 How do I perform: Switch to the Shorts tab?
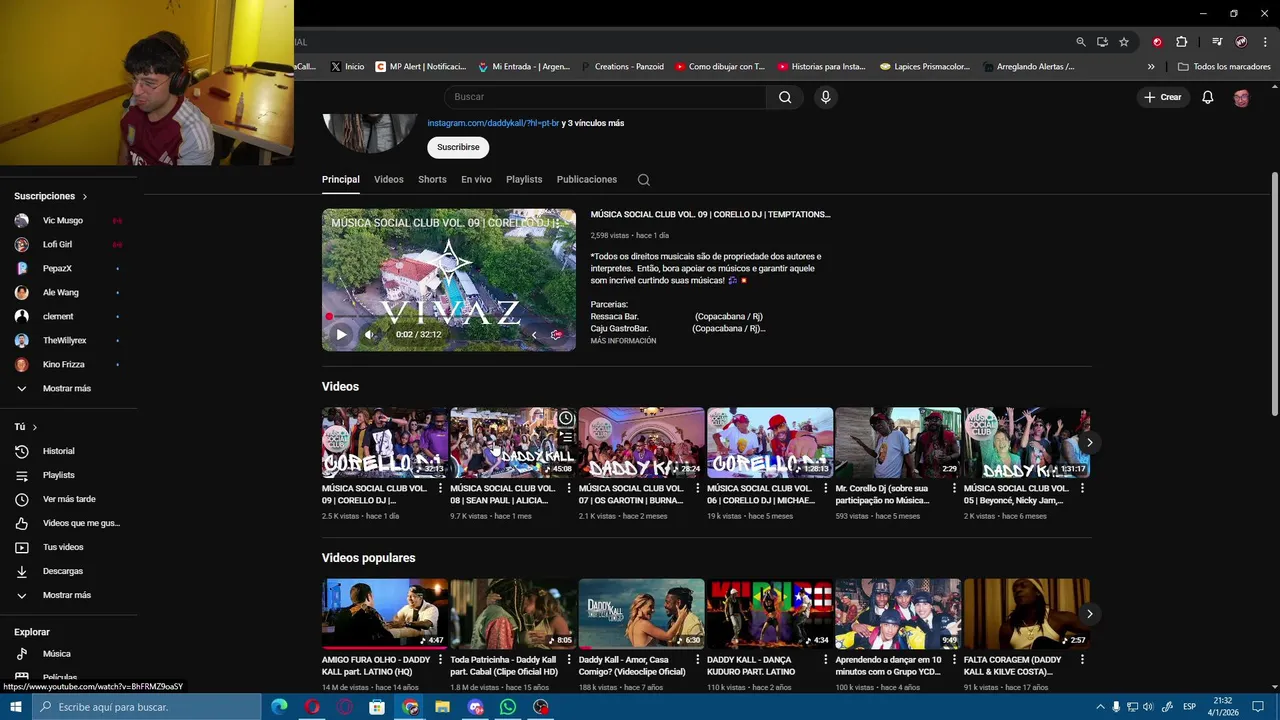432,180
